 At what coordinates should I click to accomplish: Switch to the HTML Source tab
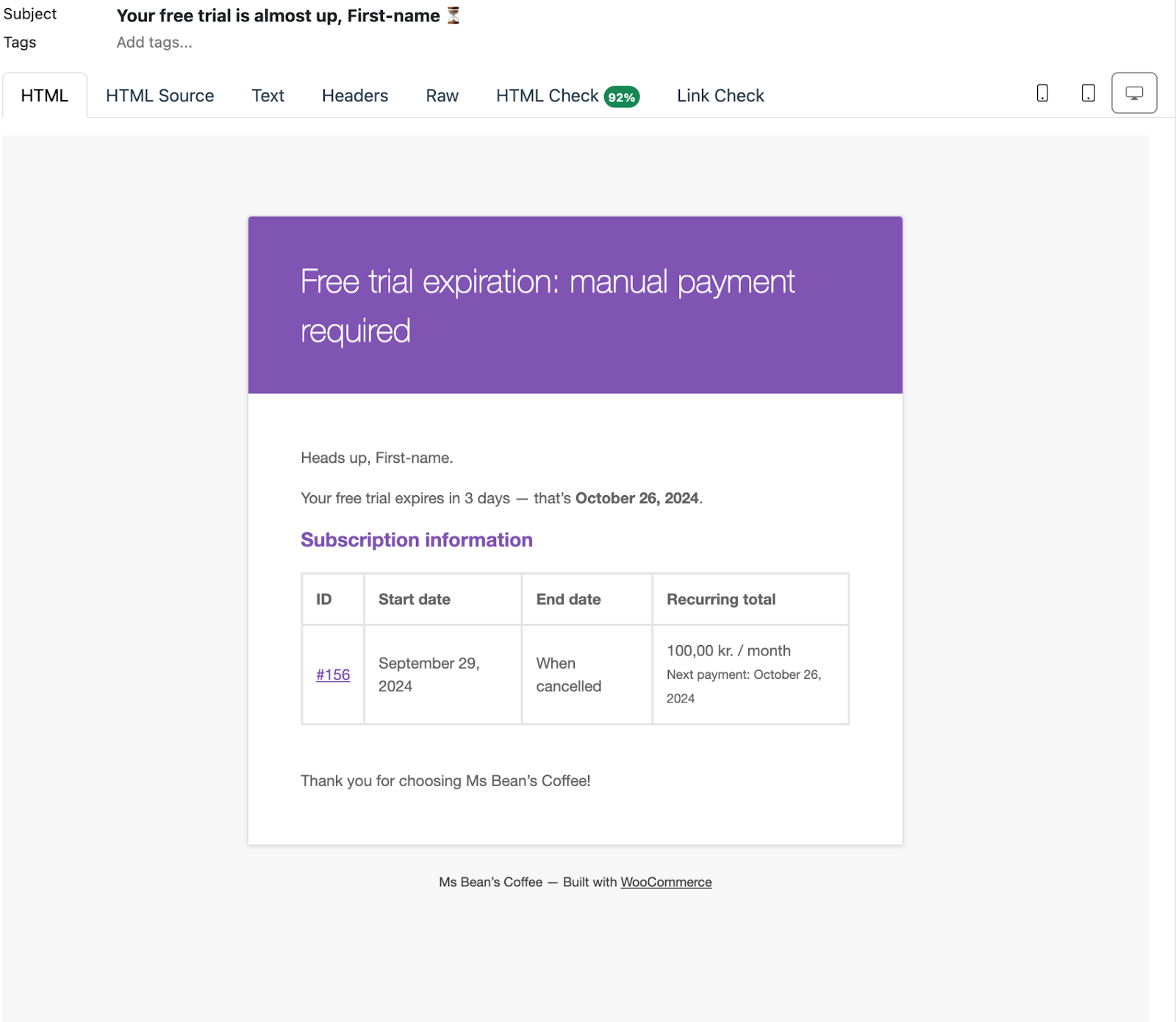[x=159, y=95]
